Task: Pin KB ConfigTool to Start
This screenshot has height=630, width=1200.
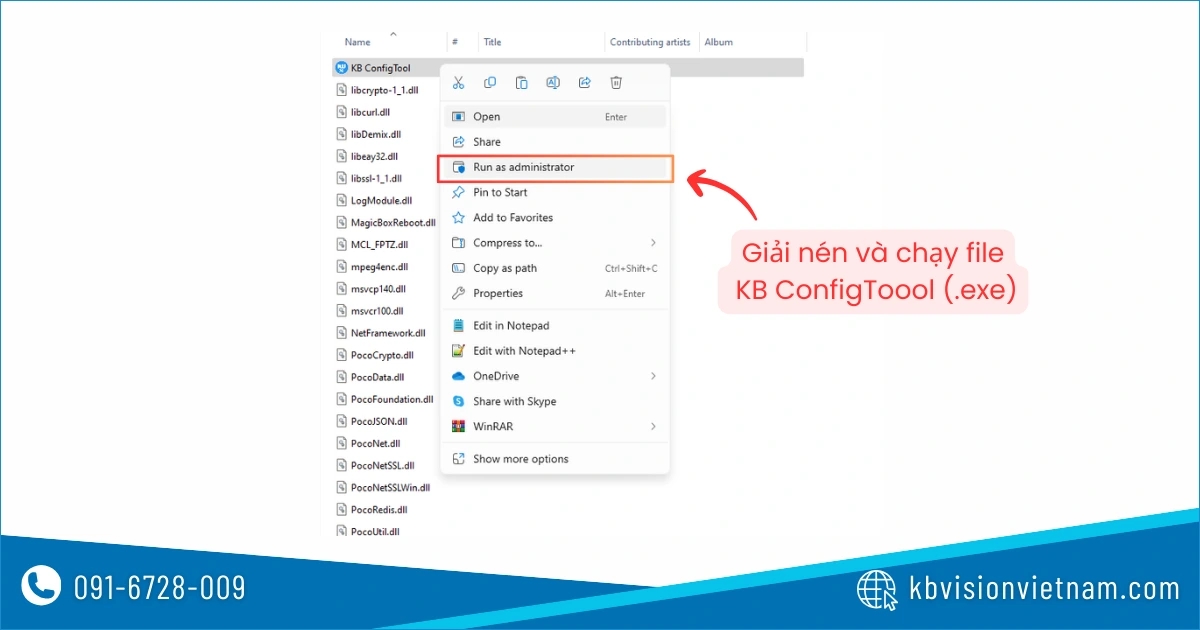Action: [500, 193]
